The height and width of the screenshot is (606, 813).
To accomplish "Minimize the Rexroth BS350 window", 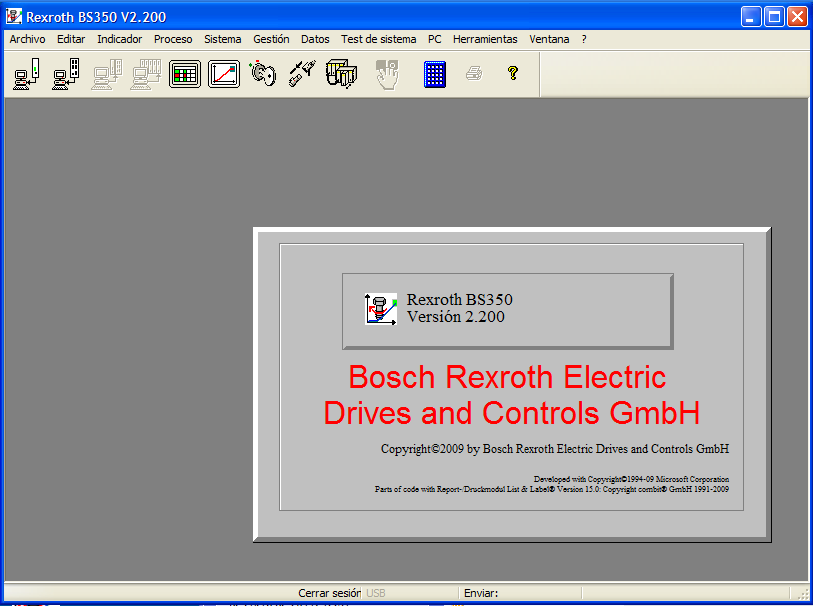I will pyautogui.click(x=751, y=17).
